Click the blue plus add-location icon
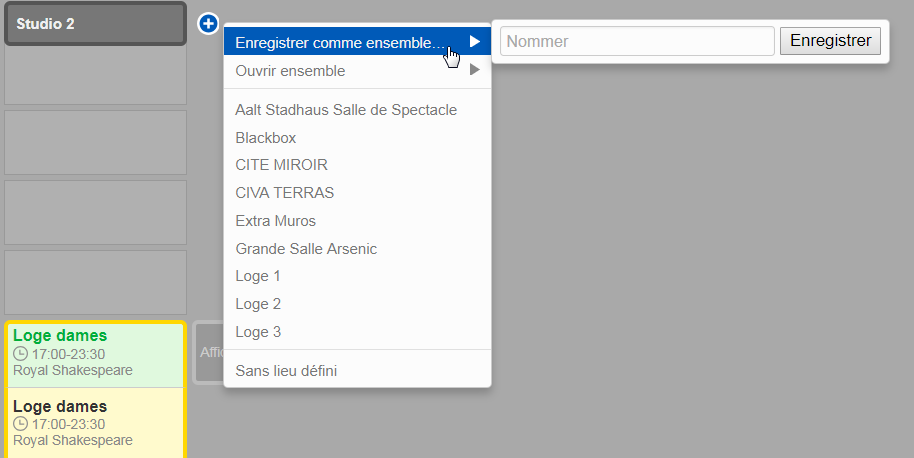 coord(208,22)
